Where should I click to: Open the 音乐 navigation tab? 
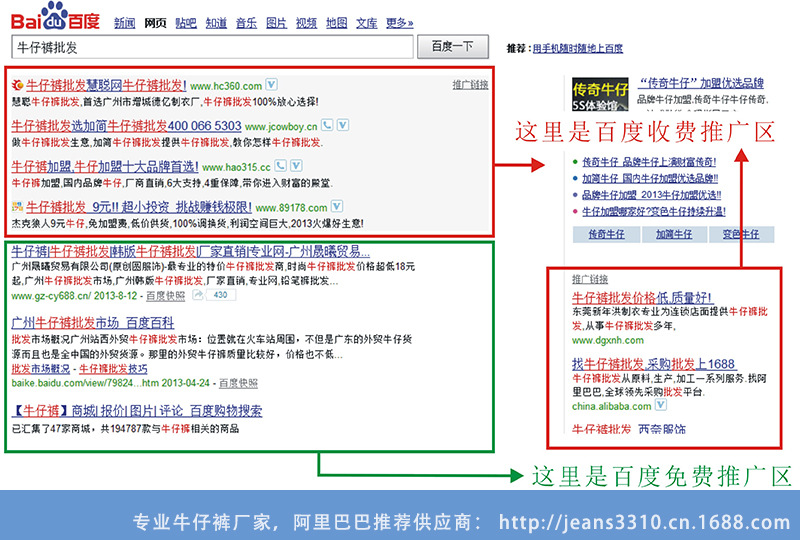tap(246, 23)
